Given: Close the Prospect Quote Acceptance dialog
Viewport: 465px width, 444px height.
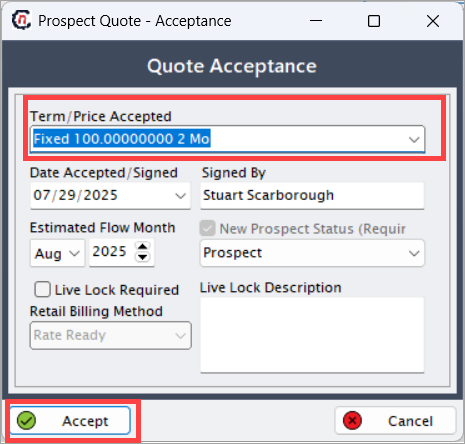Looking at the screenshot, I should click(433, 21).
